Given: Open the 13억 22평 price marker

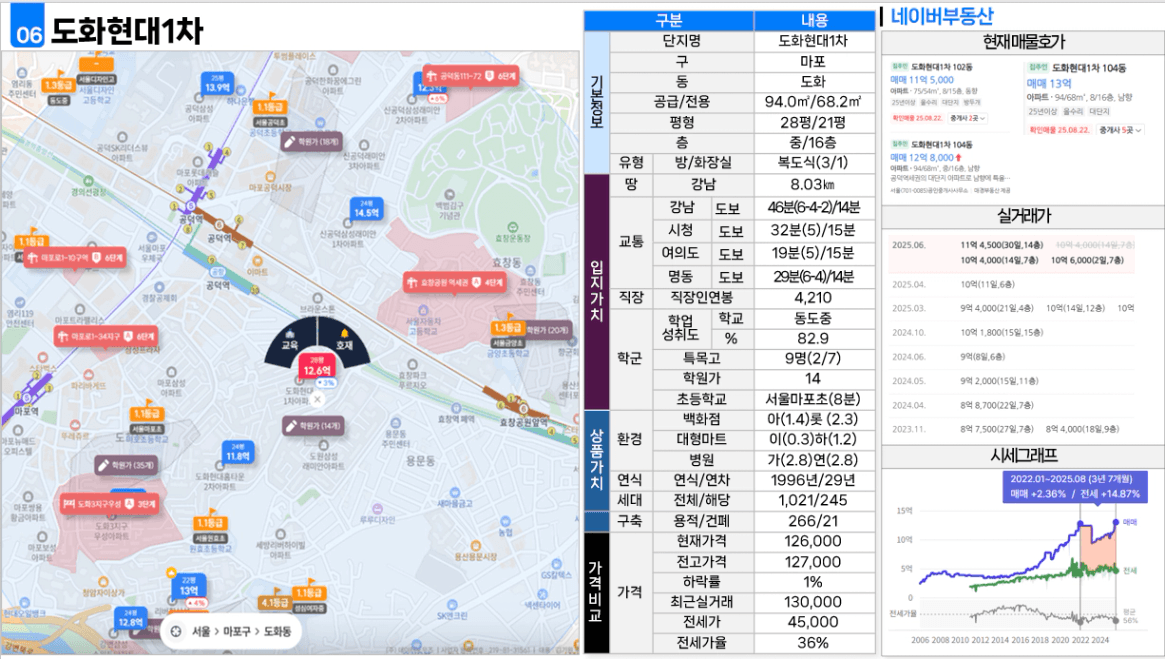Looking at the screenshot, I should (189, 587).
